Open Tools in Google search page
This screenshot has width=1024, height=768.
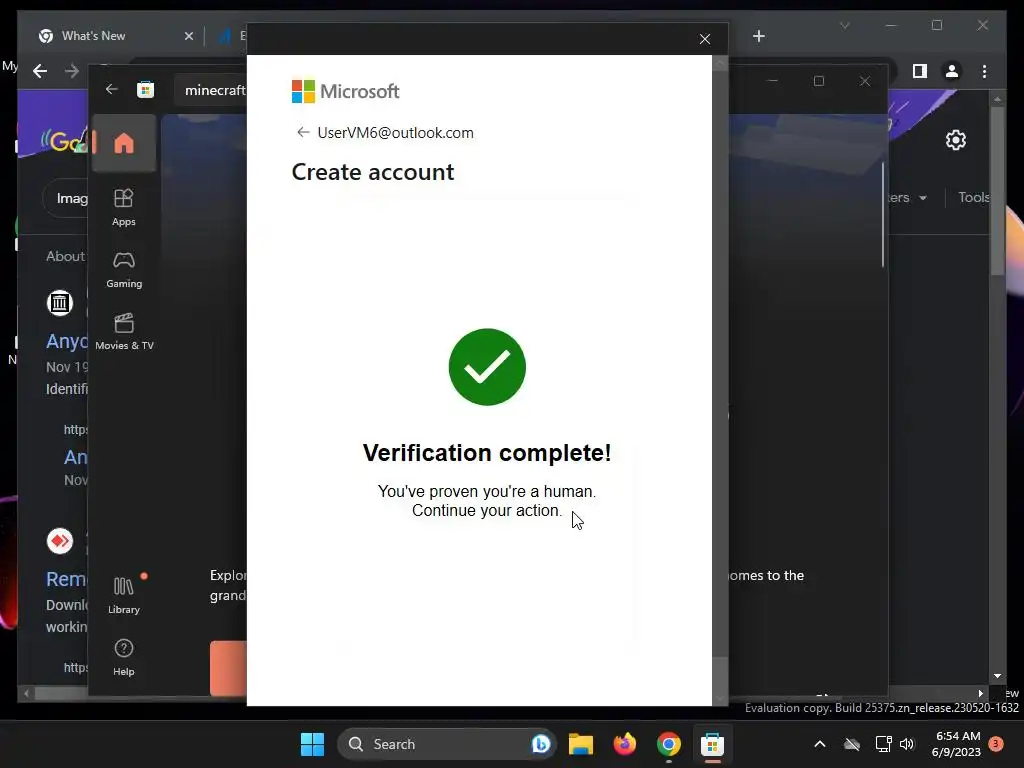coord(973,197)
